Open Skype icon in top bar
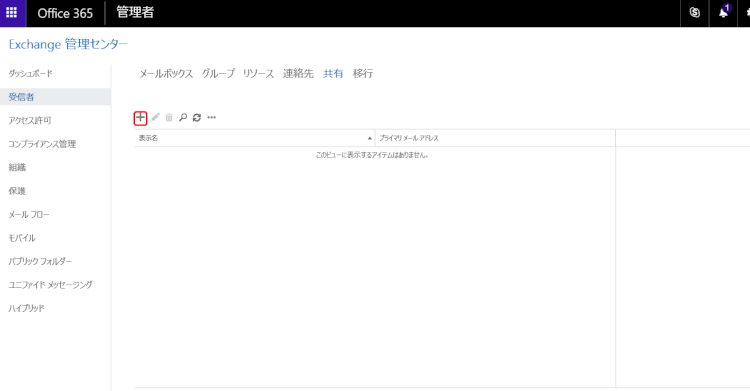Viewport: 750px width, 391px height. tap(695, 13)
